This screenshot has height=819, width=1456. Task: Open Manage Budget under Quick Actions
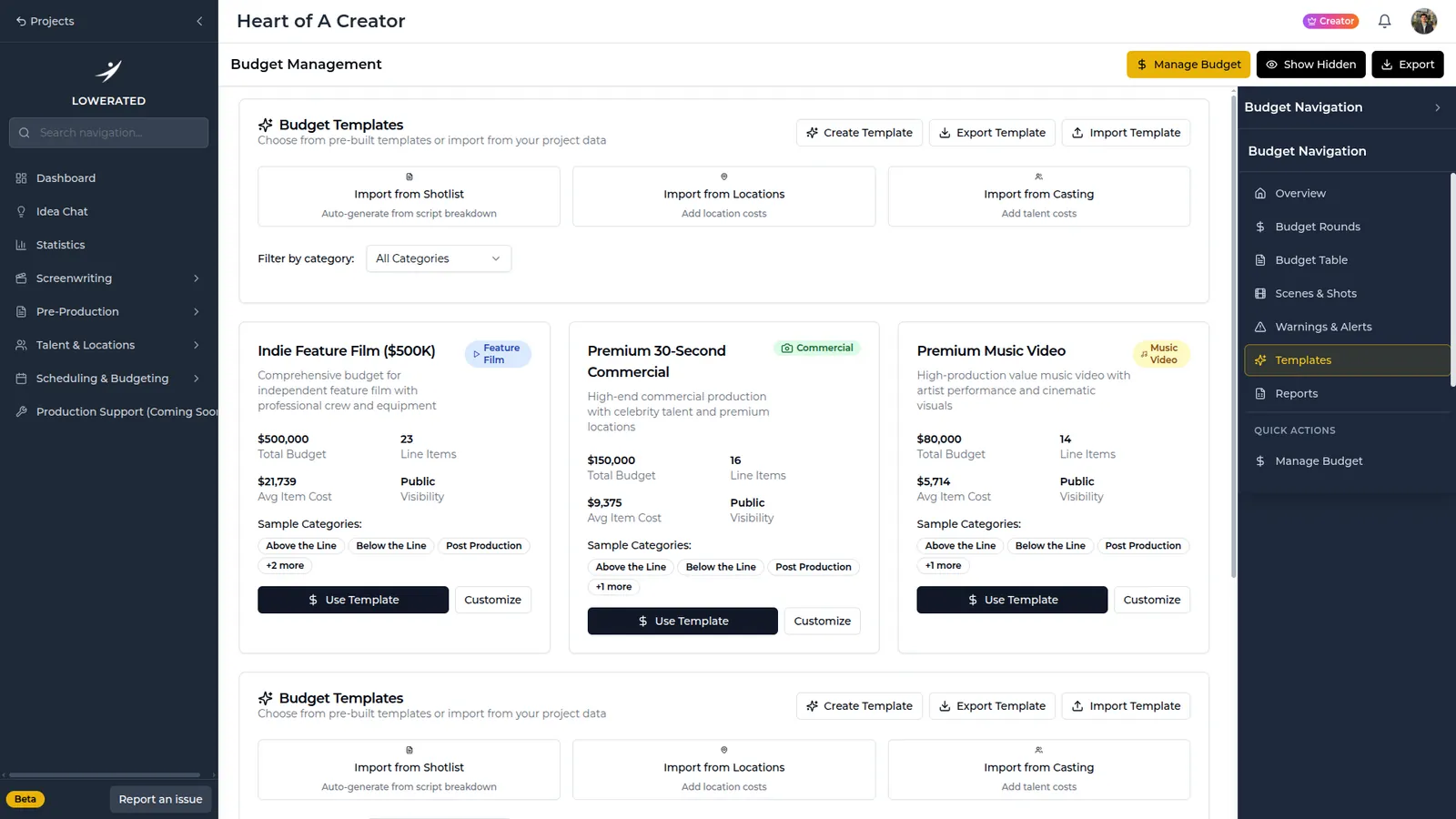click(x=1347, y=461)
